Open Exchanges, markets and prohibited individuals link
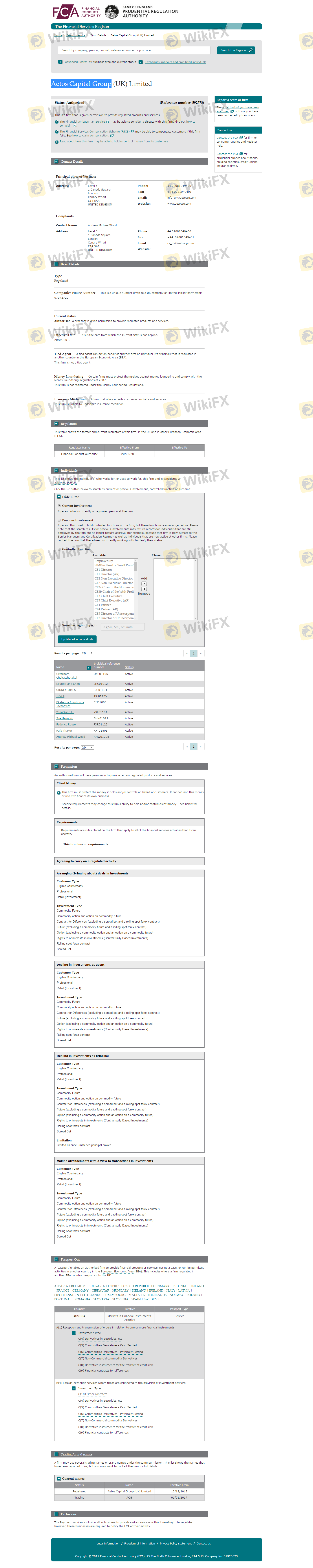This screenshot has height=1568, width=313. click(x=175, y=62)
